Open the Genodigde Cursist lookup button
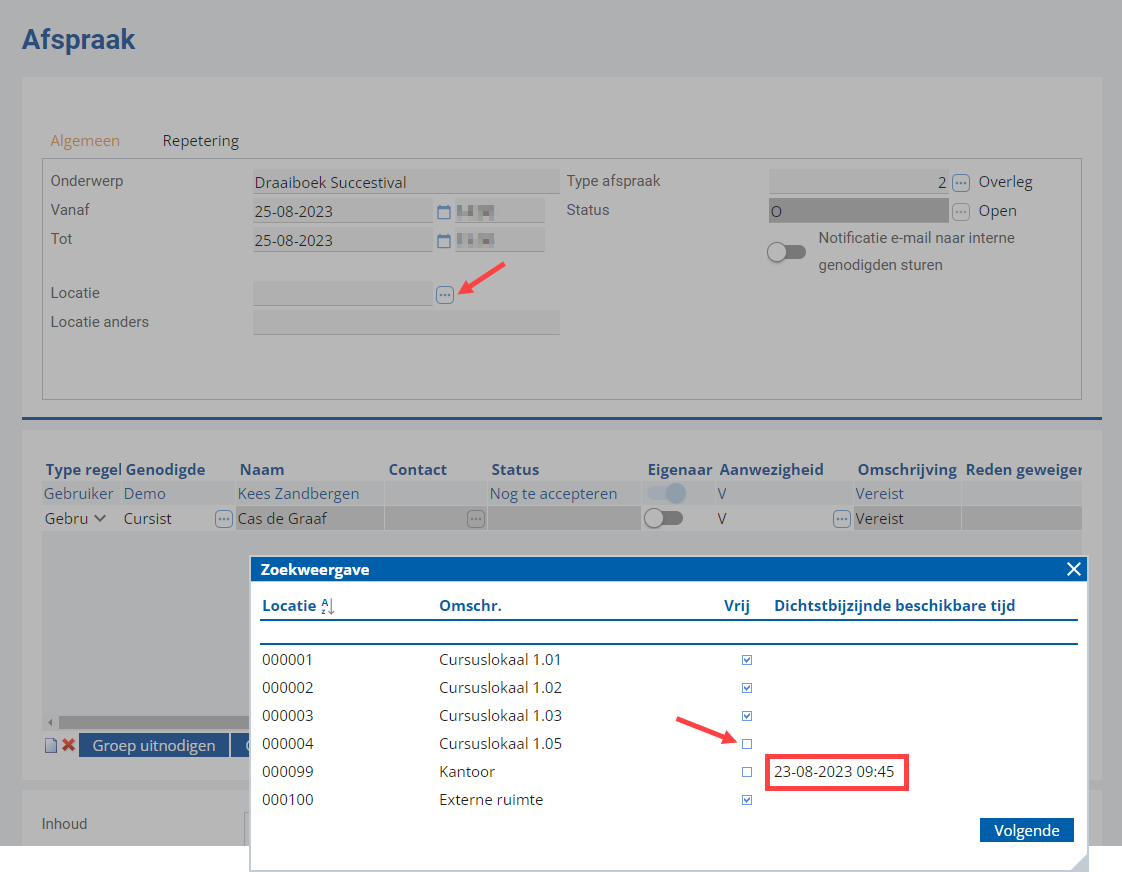Image resolution: width=1122 pixels, height=872 pixels. (x=223, y=519)
